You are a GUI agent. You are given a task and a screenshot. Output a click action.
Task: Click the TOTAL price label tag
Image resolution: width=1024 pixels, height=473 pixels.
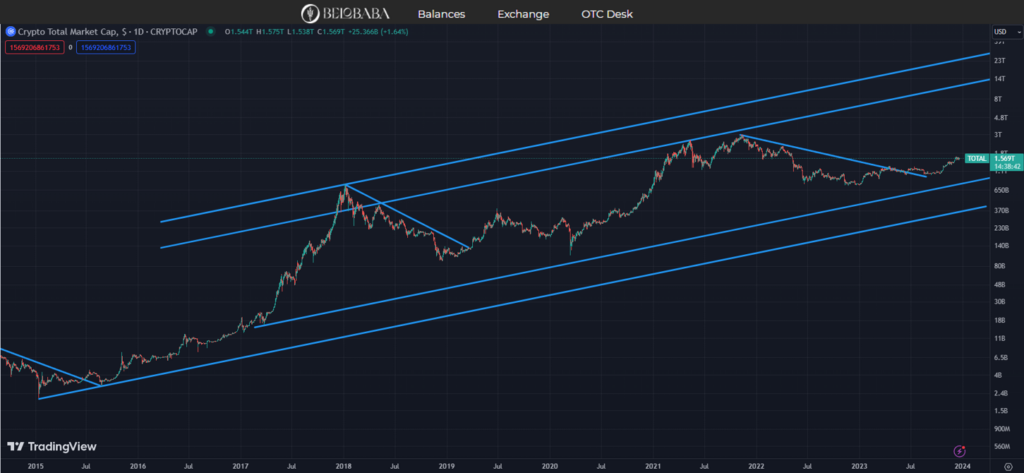pos(977,158)
